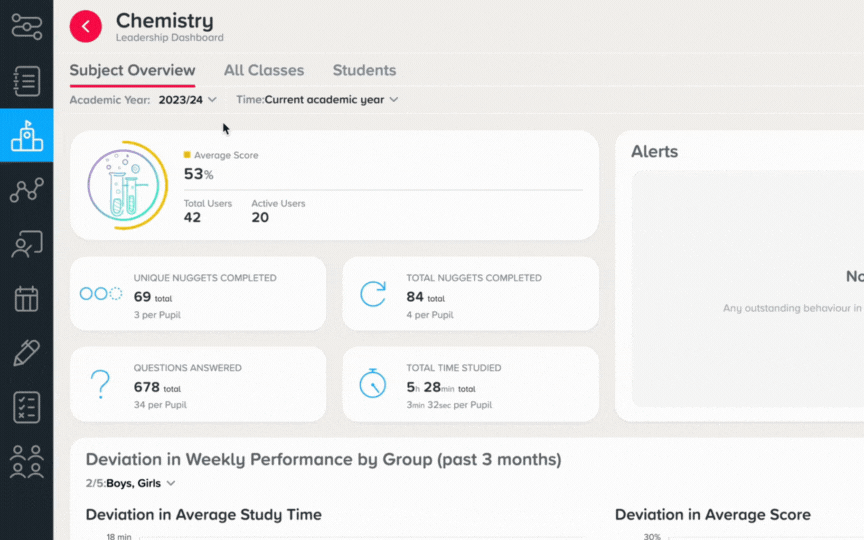Open the sliders filter icon in sidebar
864x540 pixels.
(x=26, y=26)
